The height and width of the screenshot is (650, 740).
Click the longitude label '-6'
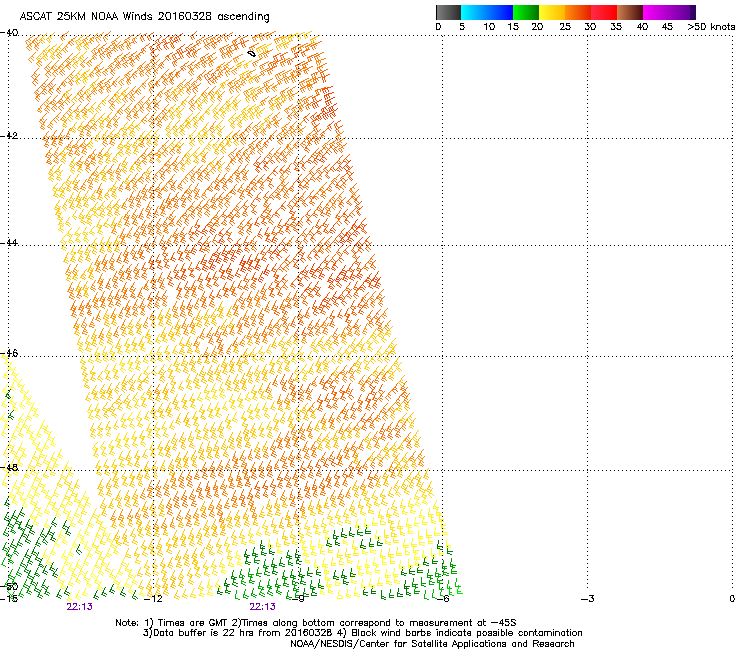pyautogui.click(x=443, y=599)
